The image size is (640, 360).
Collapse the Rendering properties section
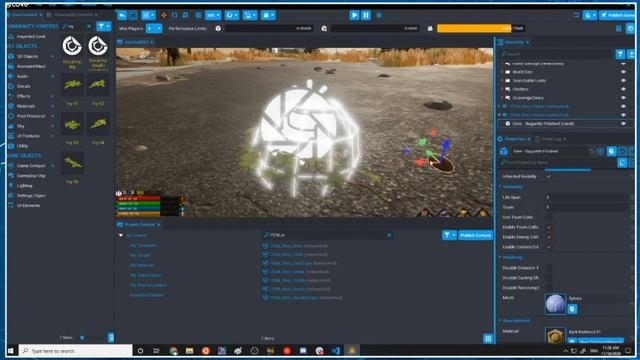click(500, 258)
